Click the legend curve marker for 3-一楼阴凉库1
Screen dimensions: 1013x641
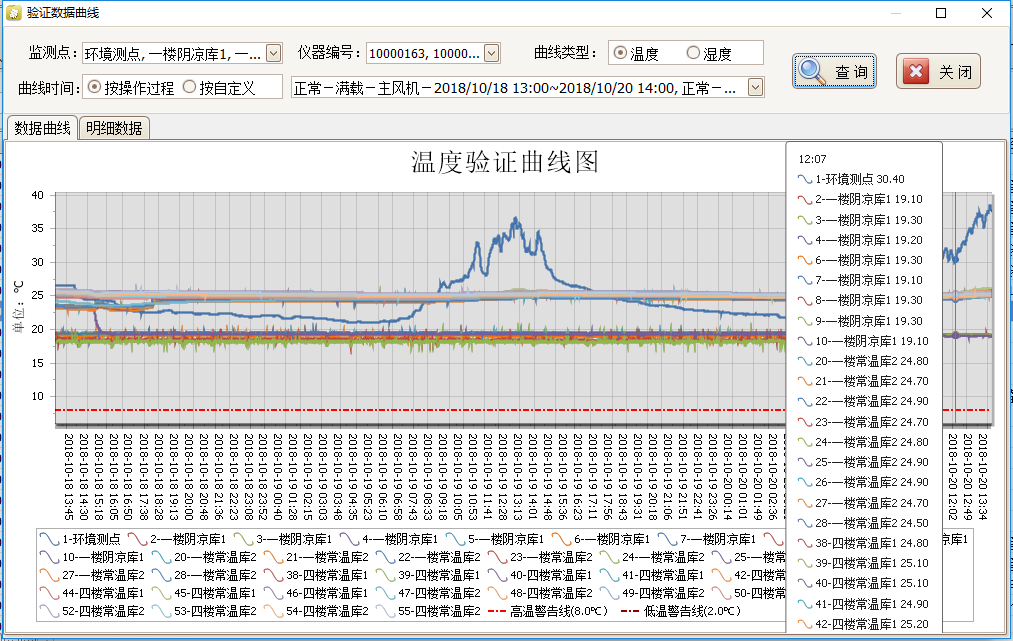click(x=243, y=539)
